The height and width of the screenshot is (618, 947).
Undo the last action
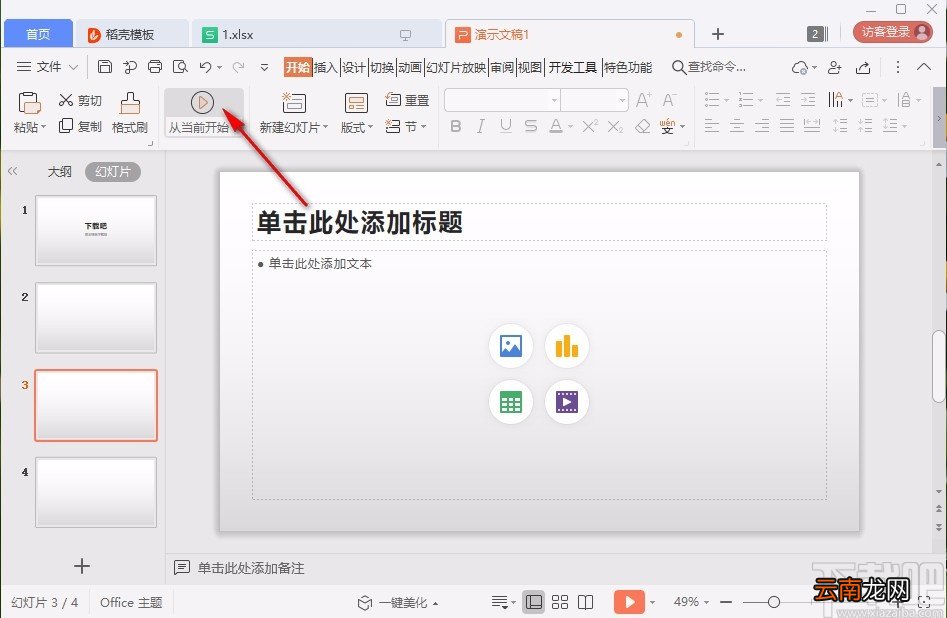(x=205, y=66)
